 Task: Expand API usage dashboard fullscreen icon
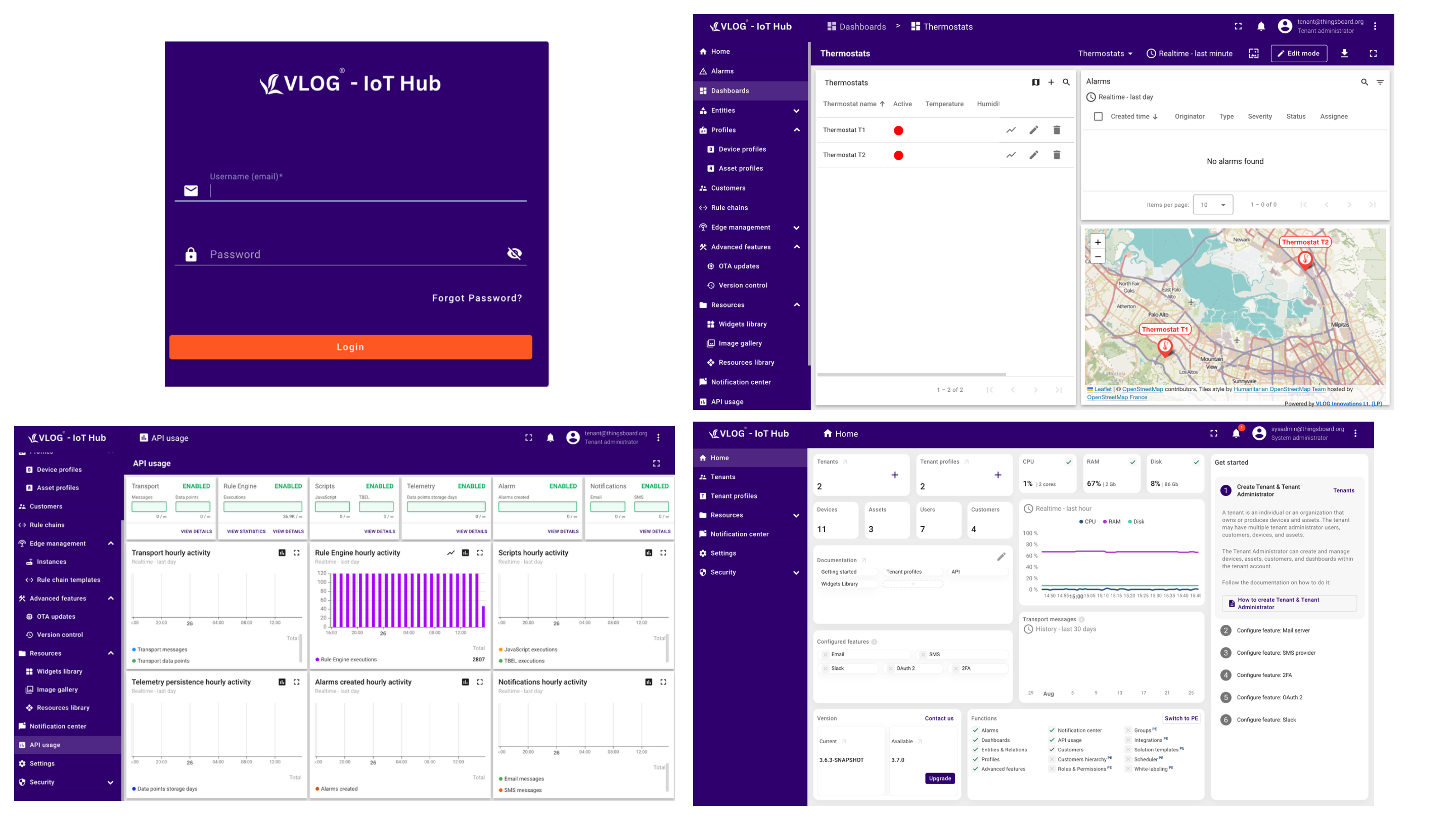[x=656, y=464]
